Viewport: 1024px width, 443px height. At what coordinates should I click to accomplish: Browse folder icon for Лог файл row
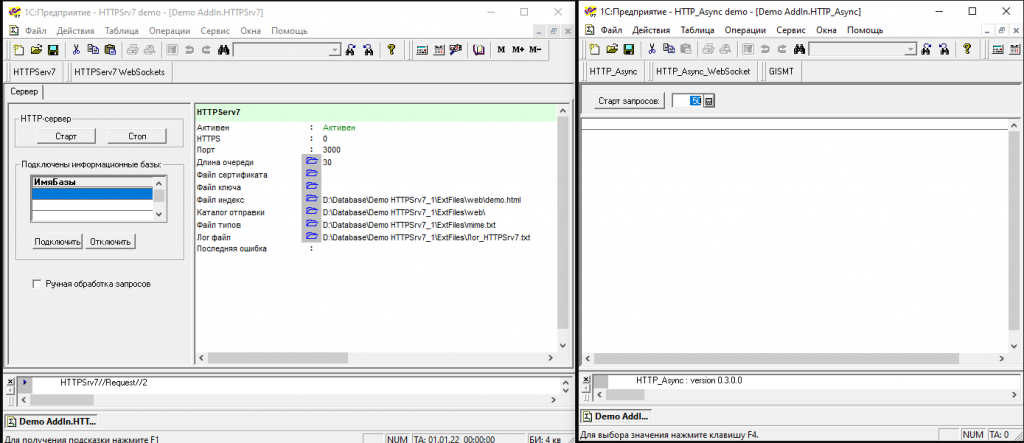pyautogui.click(x=311, y=237)
